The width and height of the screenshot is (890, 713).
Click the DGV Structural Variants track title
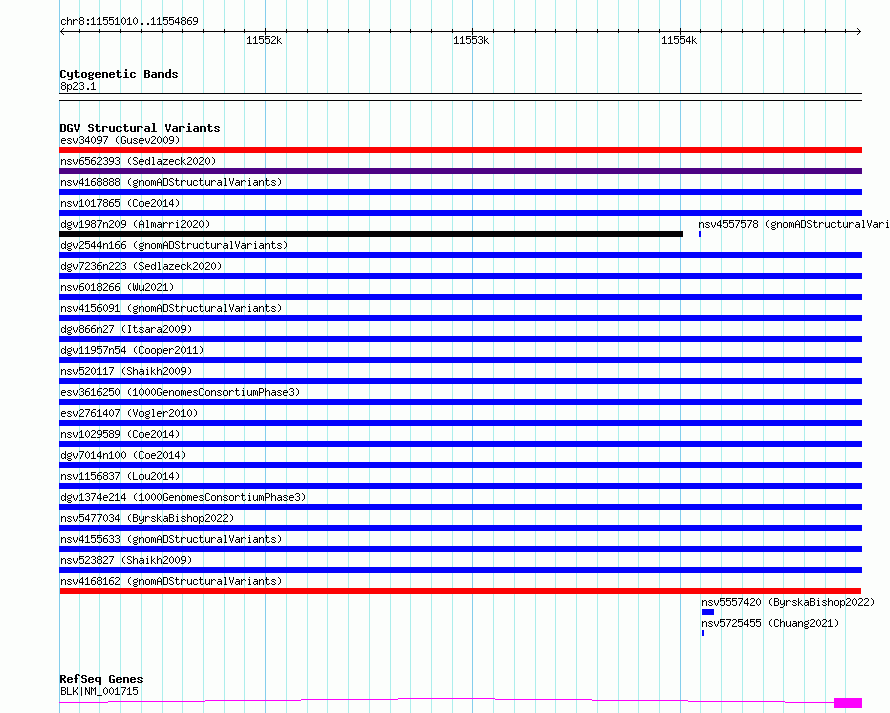click(140, 128)
